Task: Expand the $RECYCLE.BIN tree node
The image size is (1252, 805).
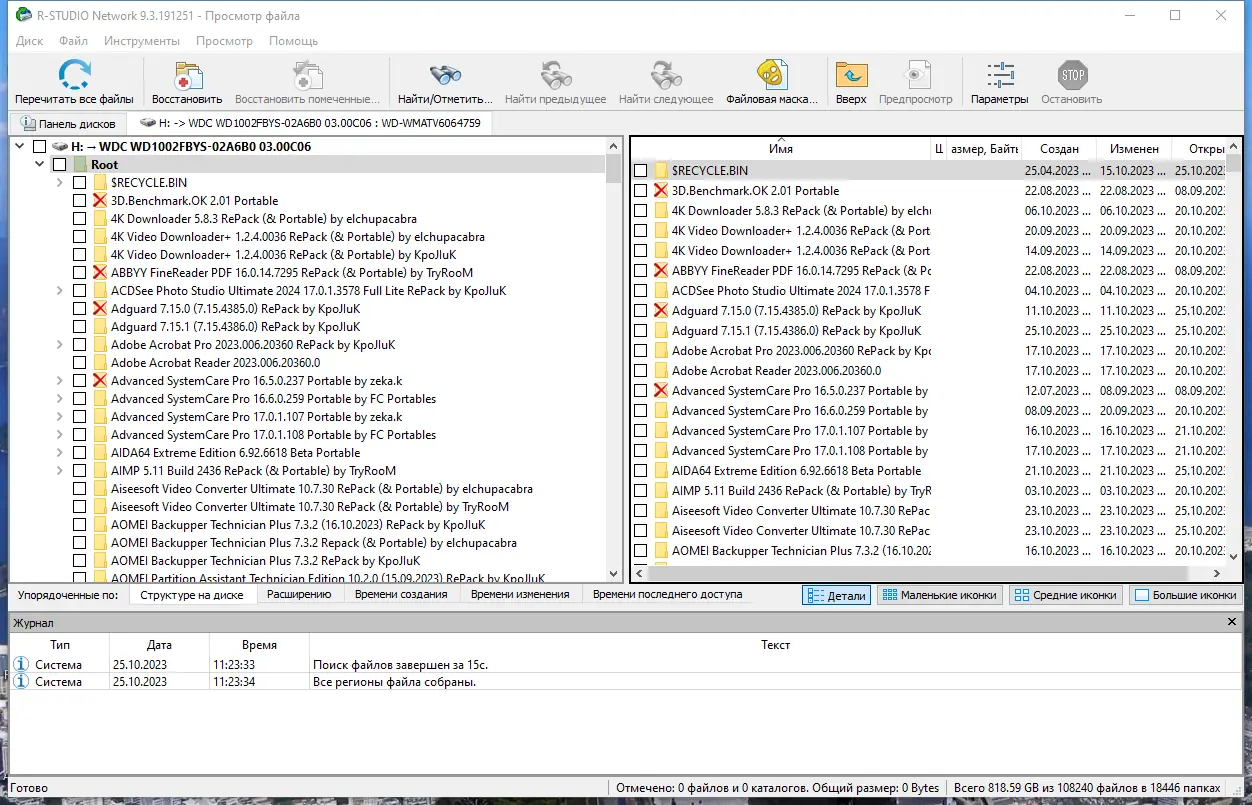Action: click(60, 183)
